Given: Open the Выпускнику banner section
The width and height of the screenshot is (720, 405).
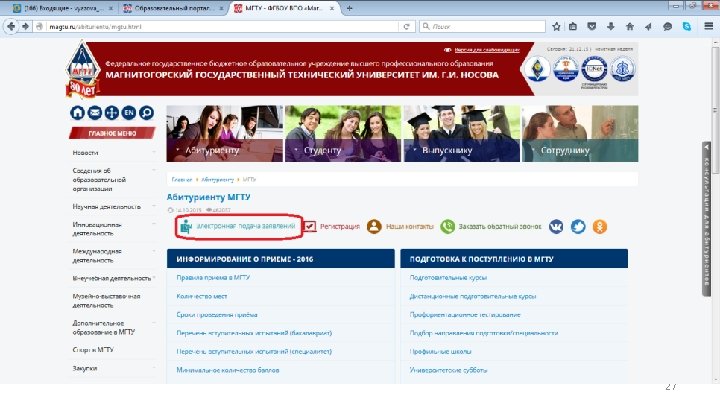Looking at the screenshot, I should click(461, 134).
